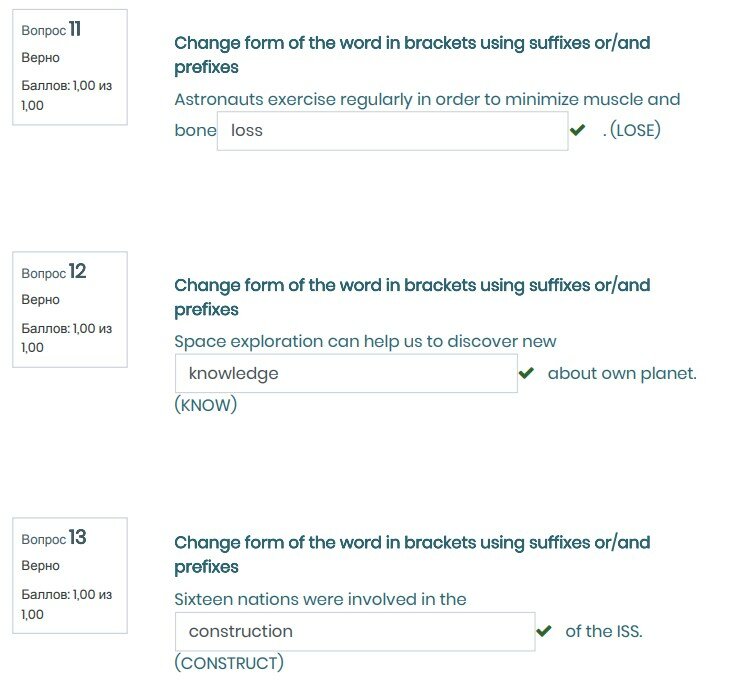Click the score text in question 11 box
Screen dimensions: 732x681
[66, 95]
